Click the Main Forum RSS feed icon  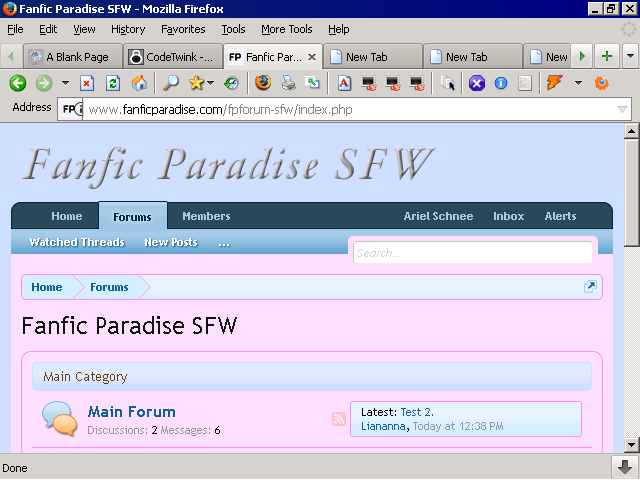pyautogui.click(x=339, y=419)
